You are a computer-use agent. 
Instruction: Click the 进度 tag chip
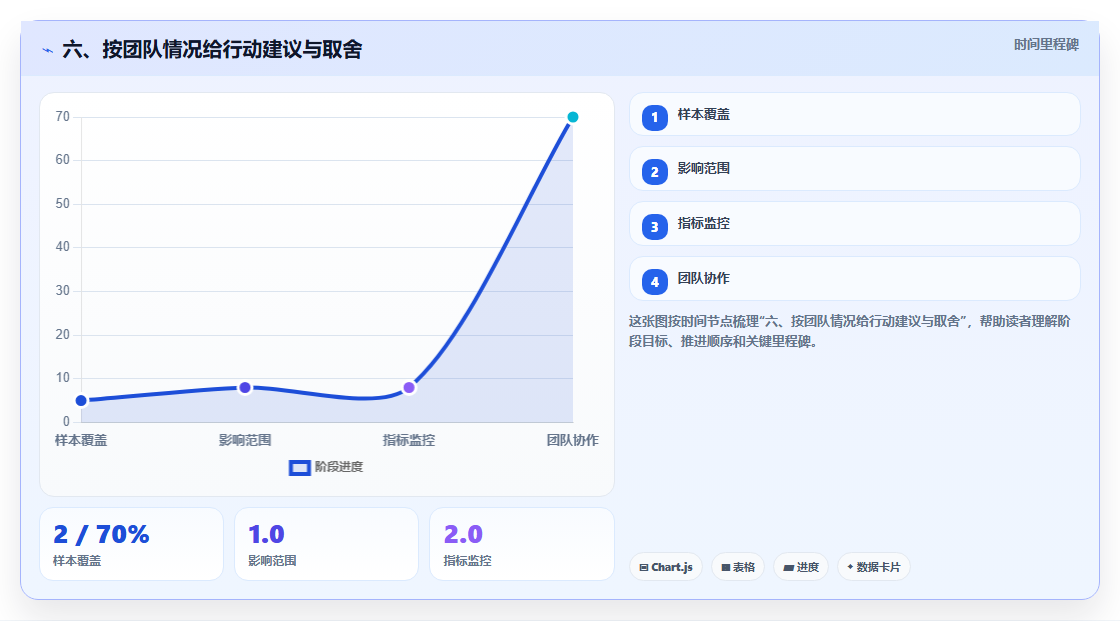[x=801, y=567]
